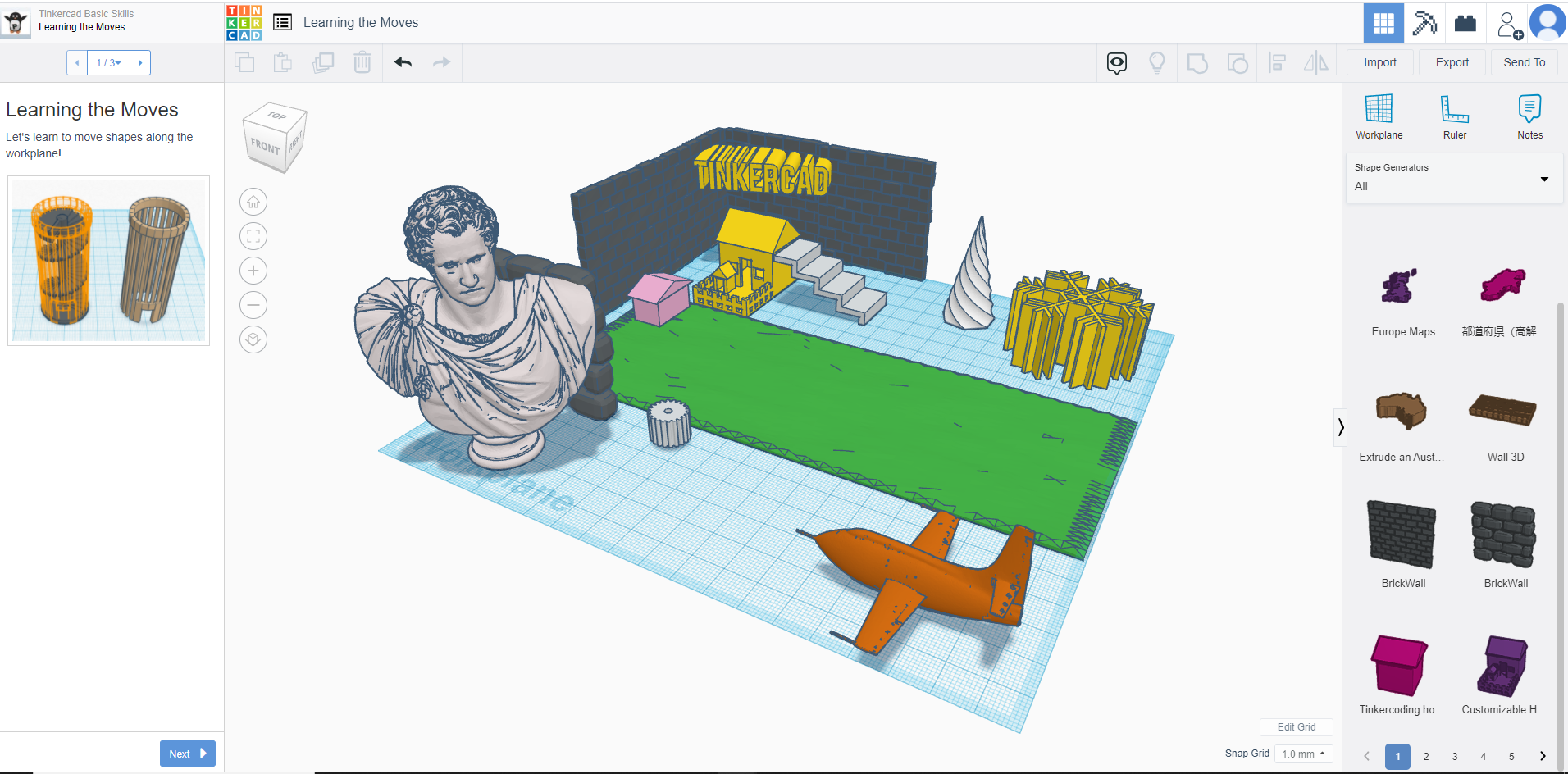The image size is (1568, 774).
Task: Select the yellow TINKERCAD text shape
Action: [x=763, y=171]
